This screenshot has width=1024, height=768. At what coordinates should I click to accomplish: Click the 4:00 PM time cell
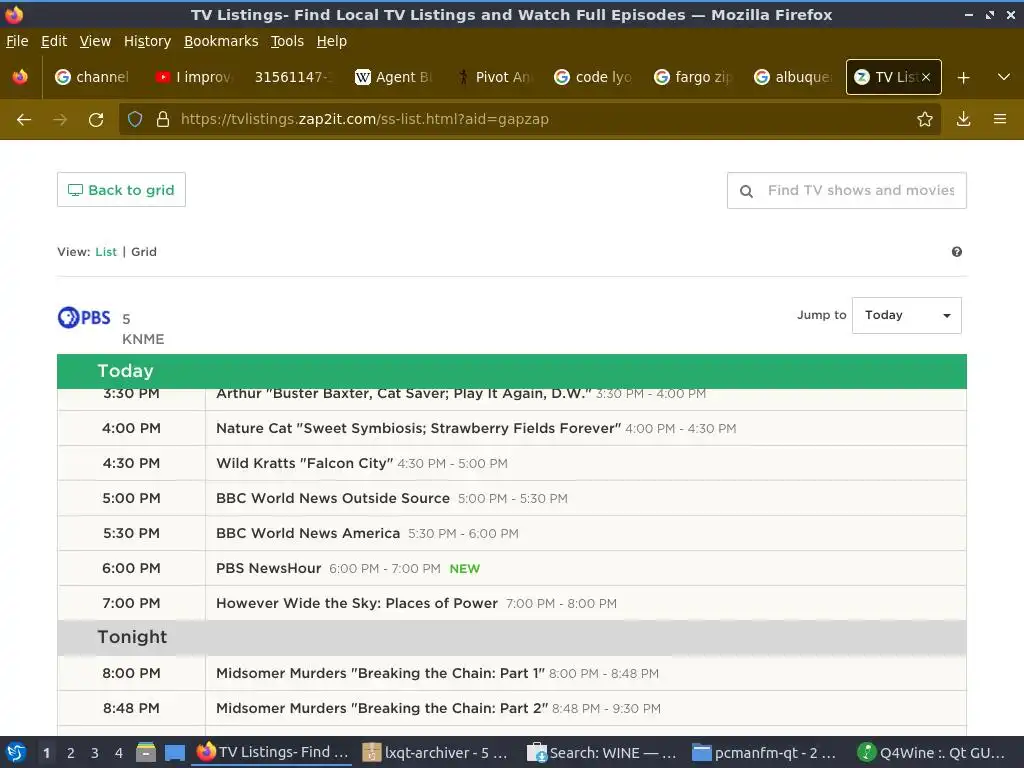pos(131,428)
